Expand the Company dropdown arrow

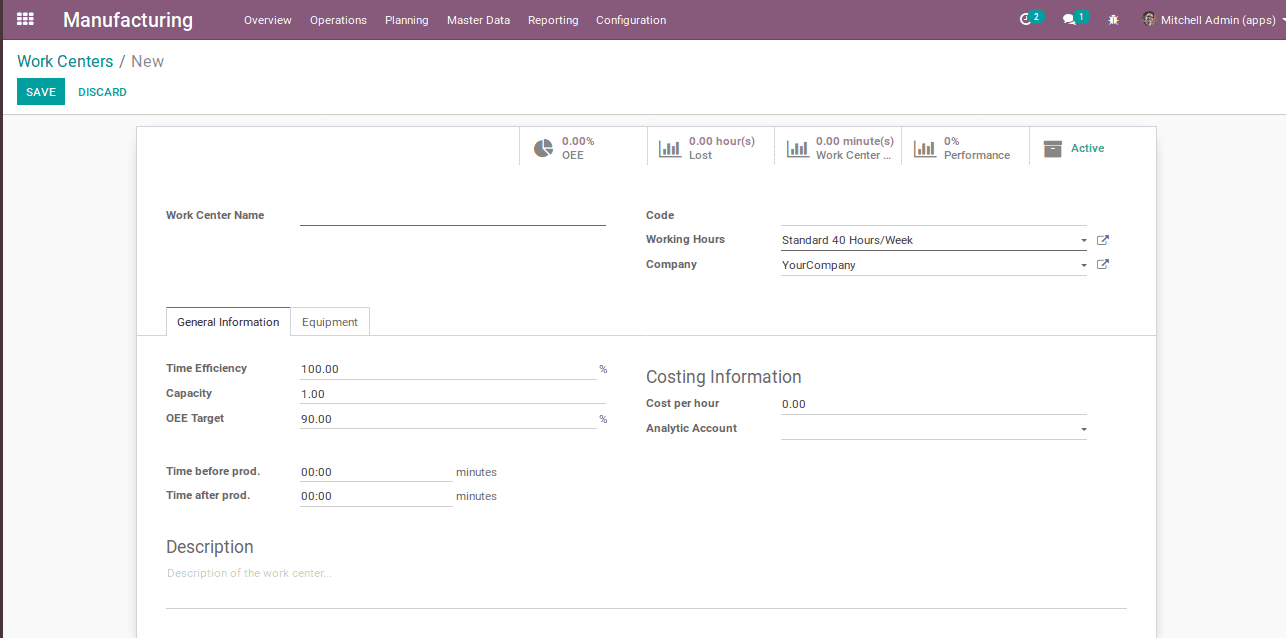tap(1083, 266)
